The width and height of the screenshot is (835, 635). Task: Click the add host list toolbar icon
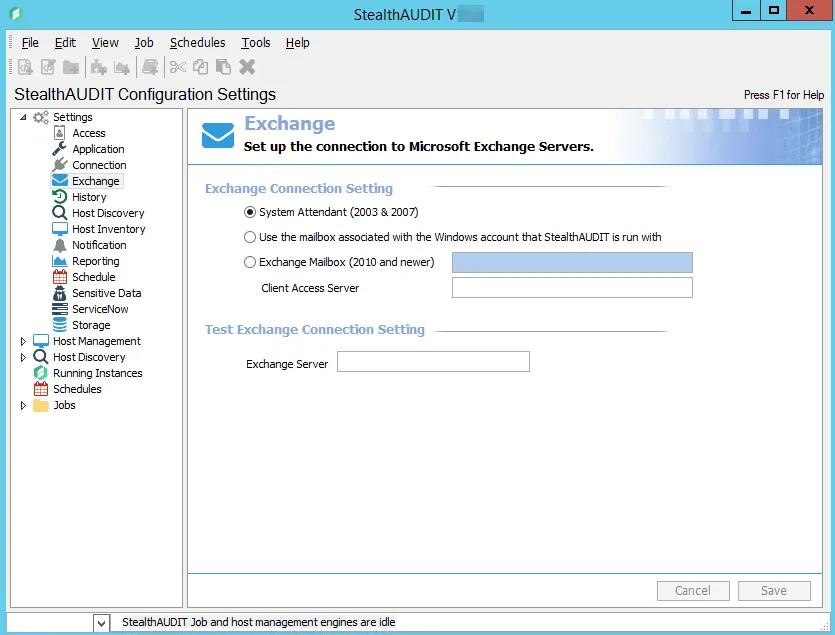(x=150, y=67)
